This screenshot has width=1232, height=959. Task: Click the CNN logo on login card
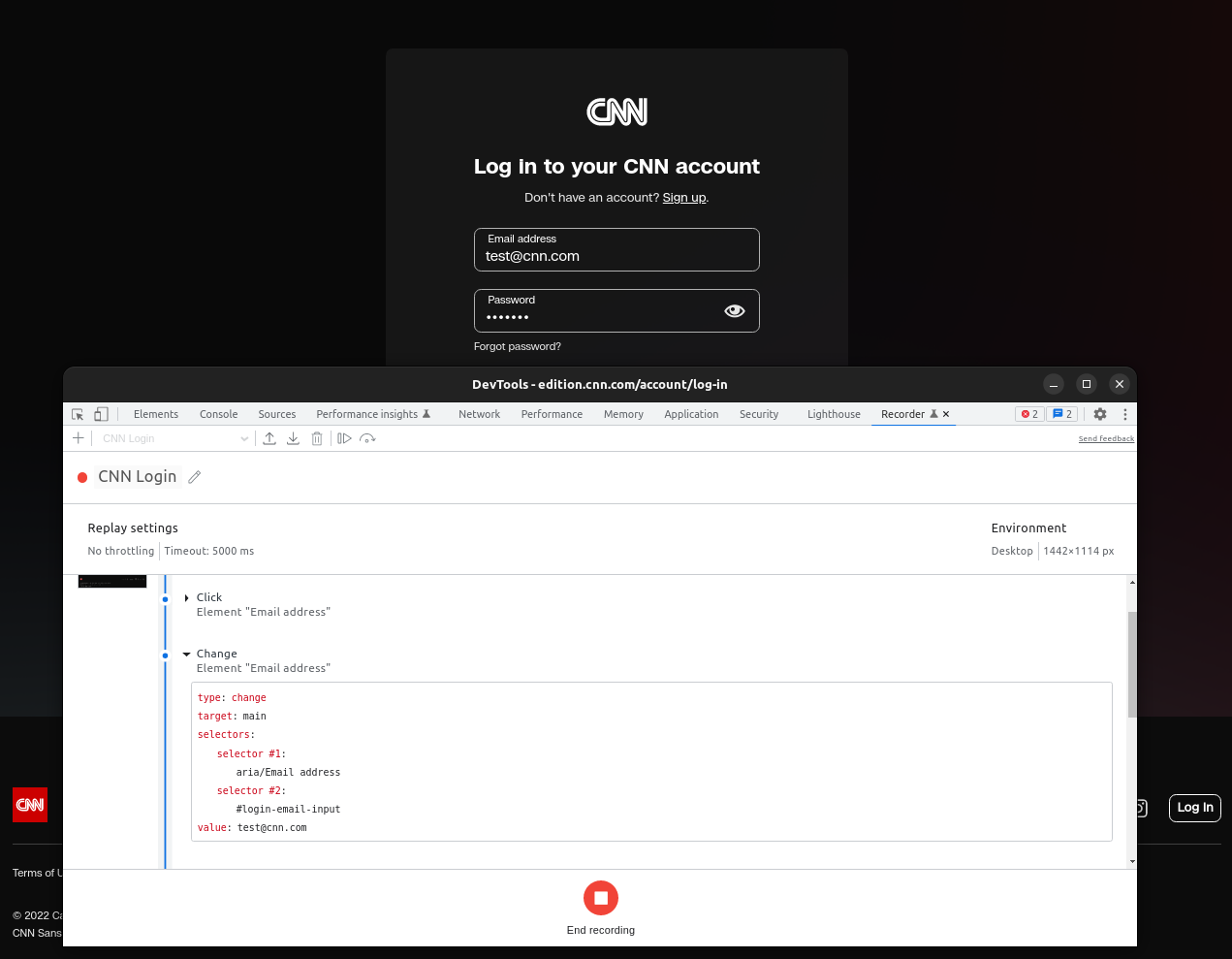click(616, 112)
